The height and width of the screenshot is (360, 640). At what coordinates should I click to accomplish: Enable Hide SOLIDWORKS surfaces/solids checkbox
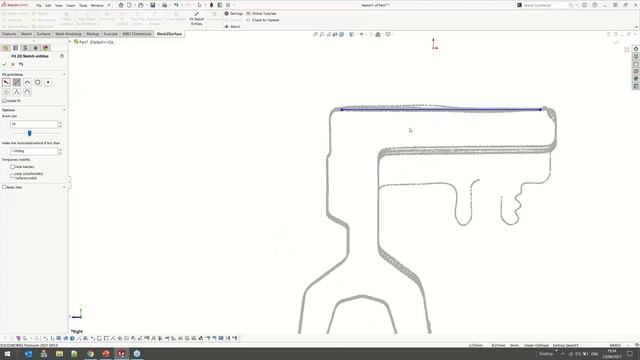(12, 176)
